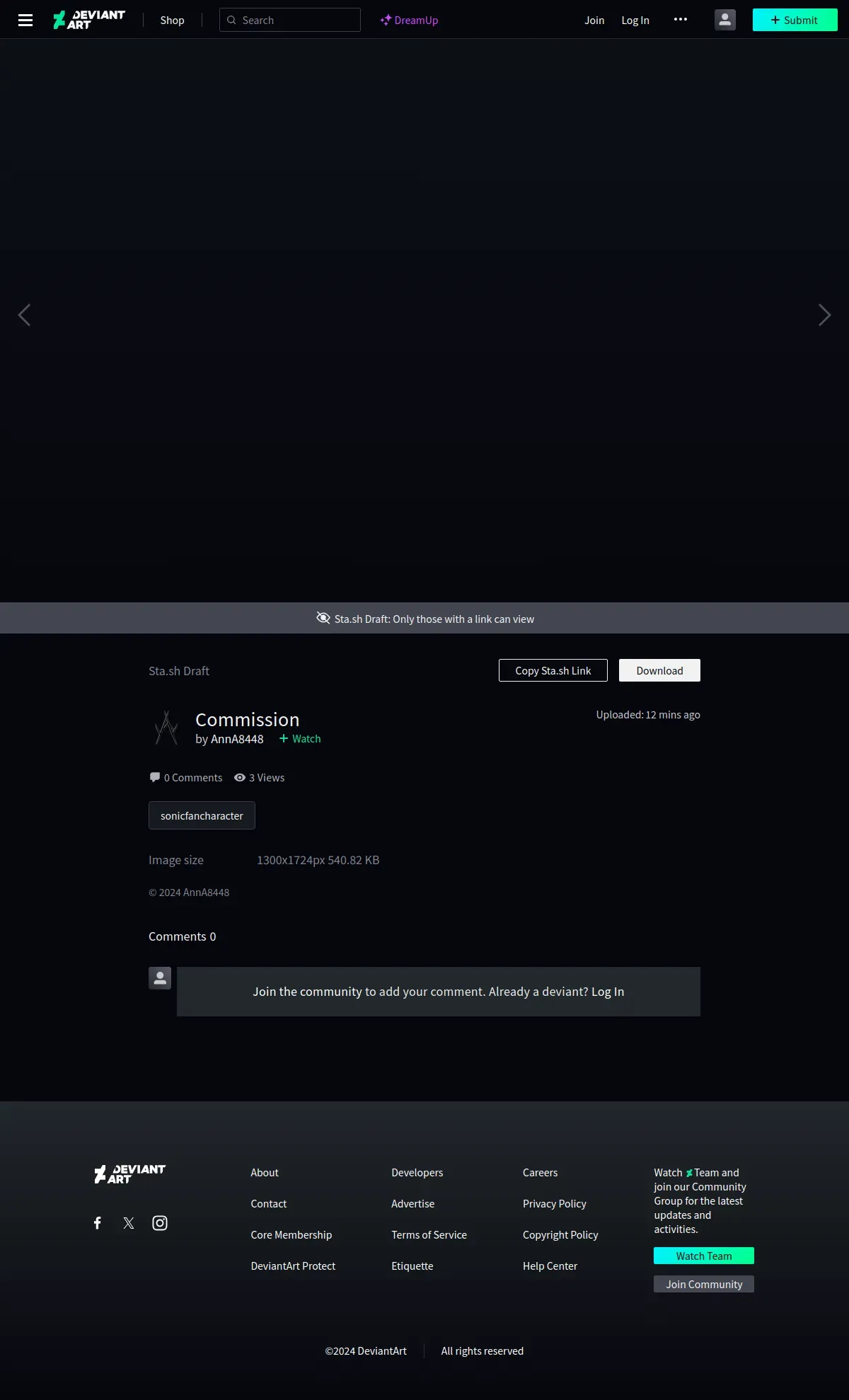
Task: Click the Join Community button
Action: click(704, 1284)
